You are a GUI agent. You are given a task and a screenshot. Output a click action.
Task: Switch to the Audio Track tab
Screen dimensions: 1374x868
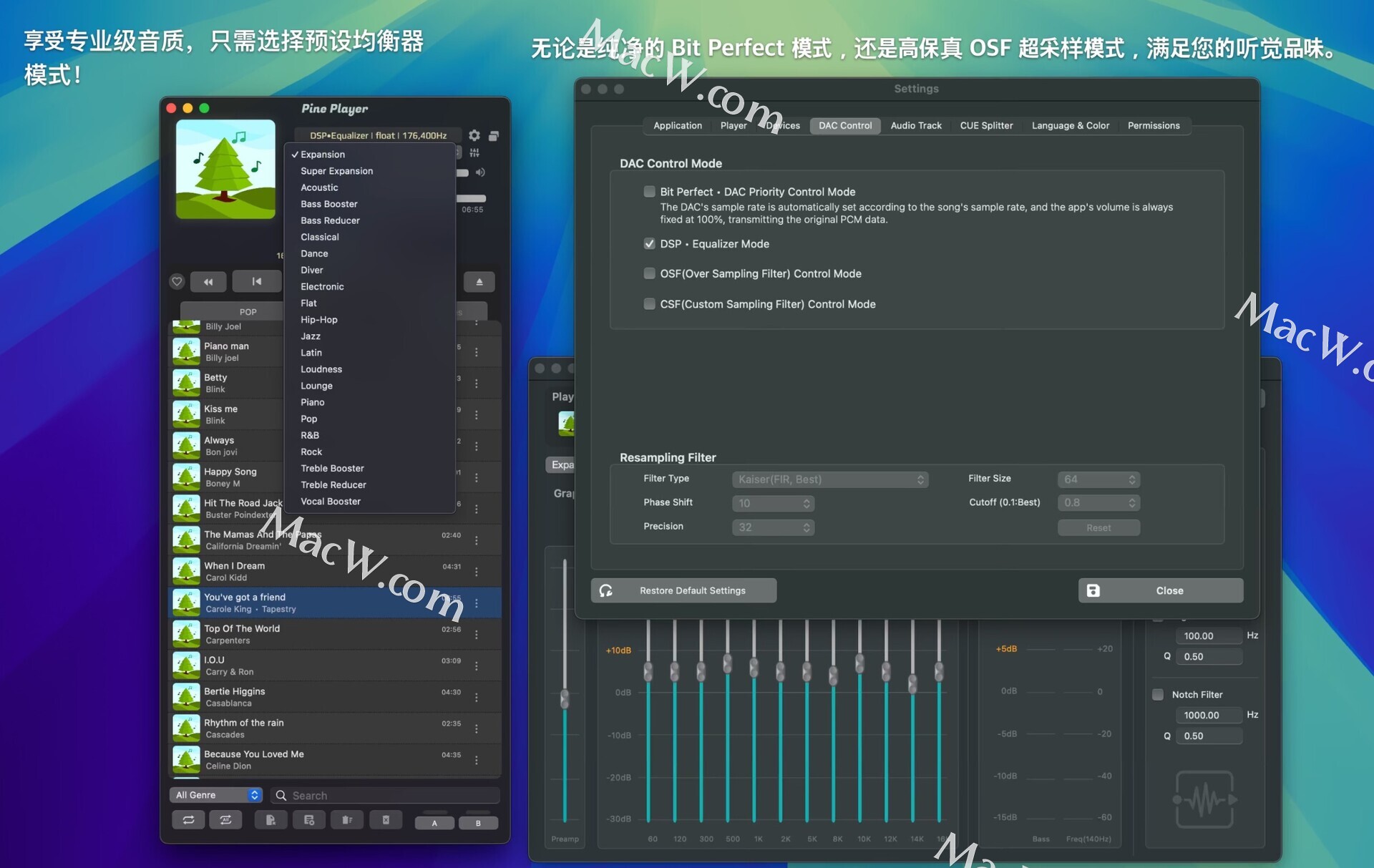[915, 125]
